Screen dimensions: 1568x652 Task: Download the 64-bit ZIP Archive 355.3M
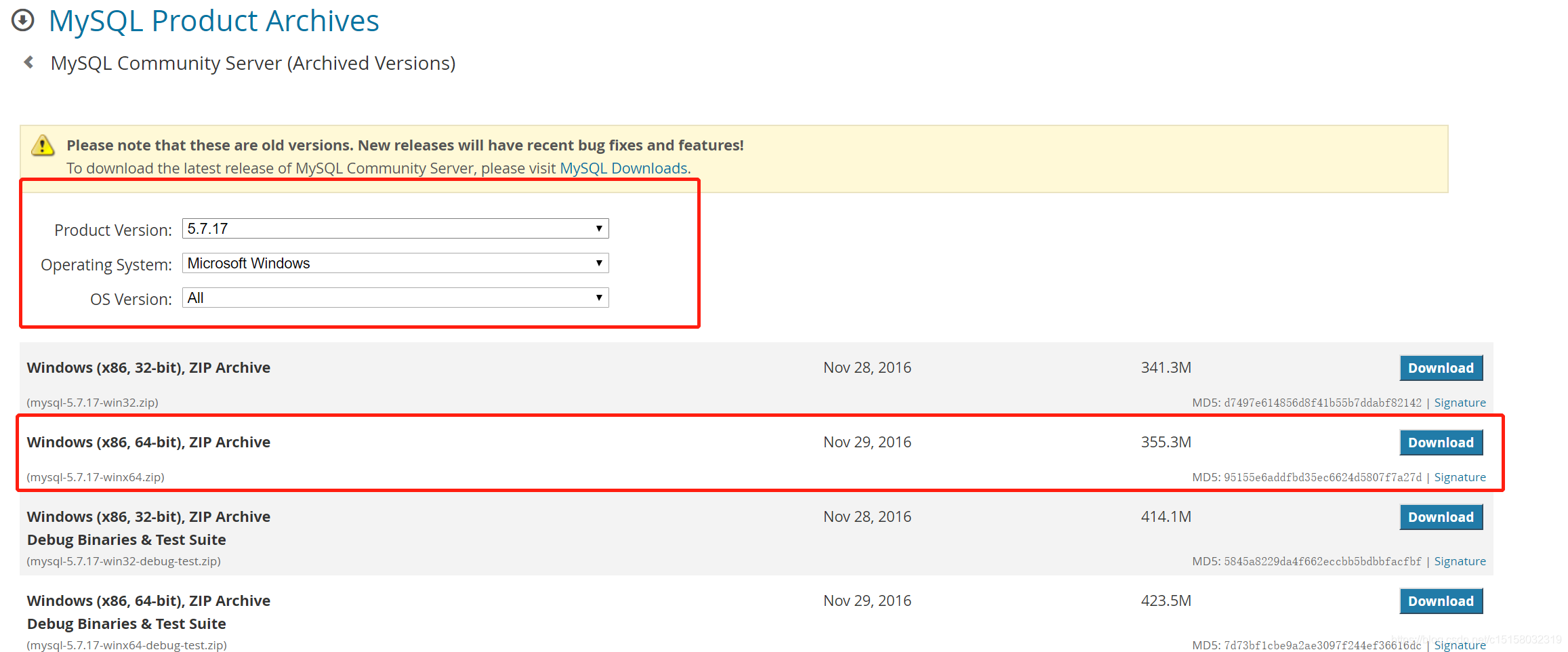(1441, 443)
